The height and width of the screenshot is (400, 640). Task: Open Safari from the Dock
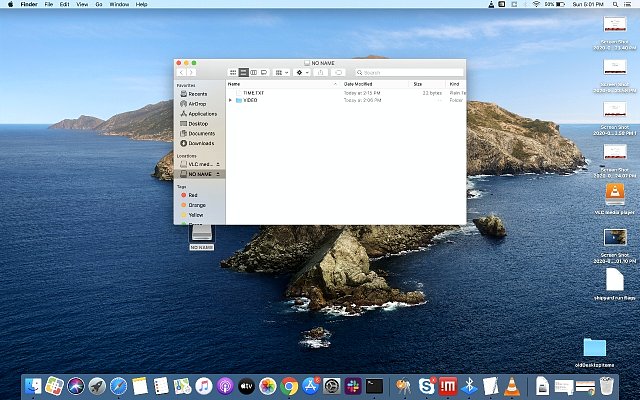point(119,385)
